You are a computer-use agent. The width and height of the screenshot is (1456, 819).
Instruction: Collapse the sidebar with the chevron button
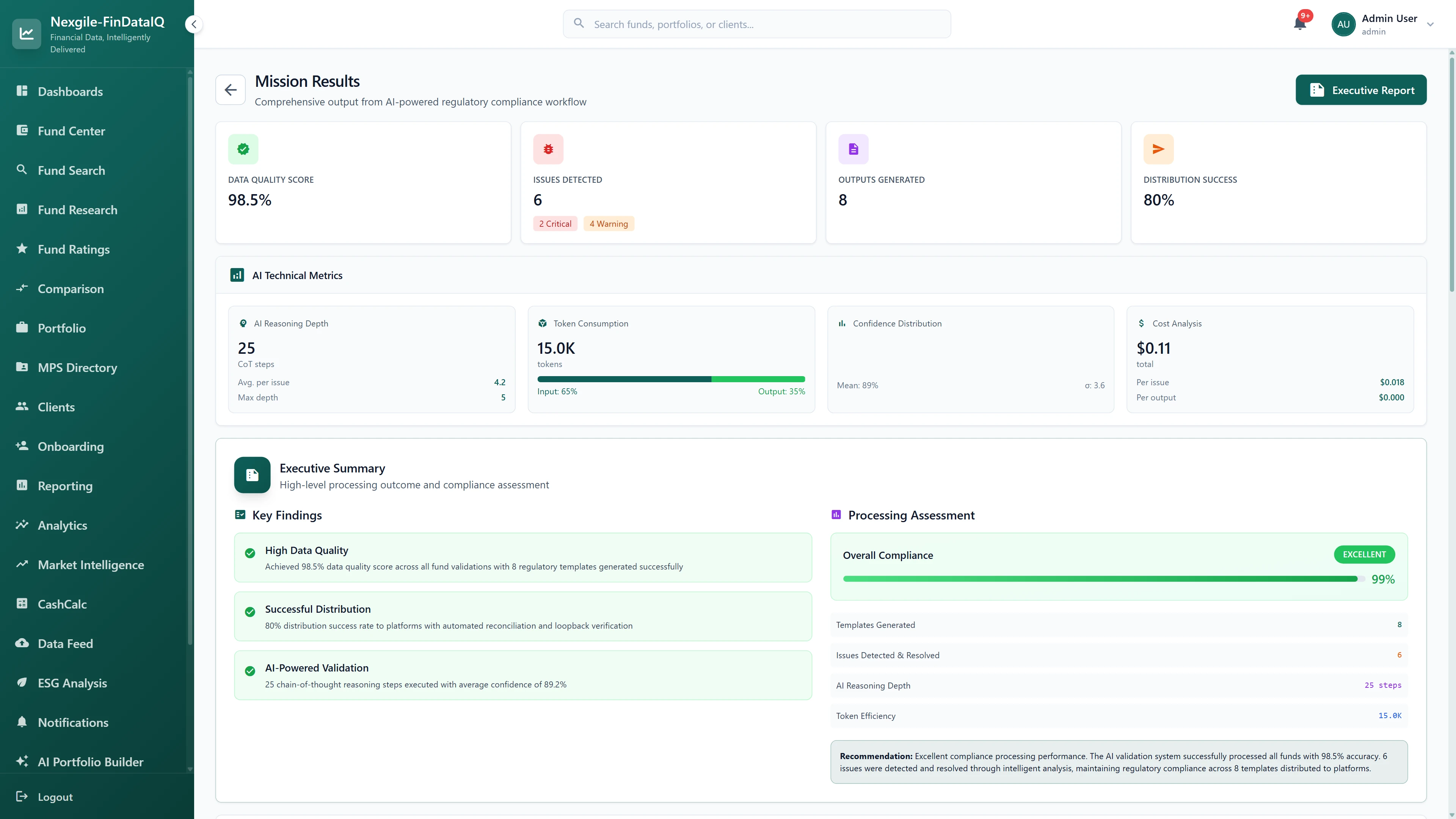pyautogui.click(x=193, y=24)
